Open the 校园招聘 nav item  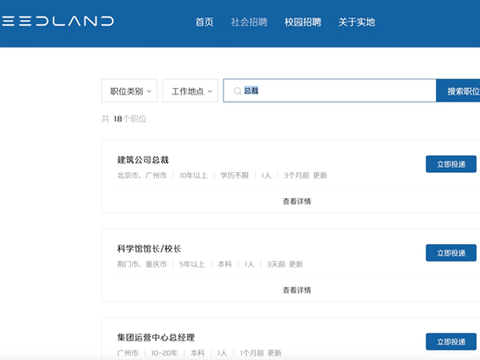[303, 22]
